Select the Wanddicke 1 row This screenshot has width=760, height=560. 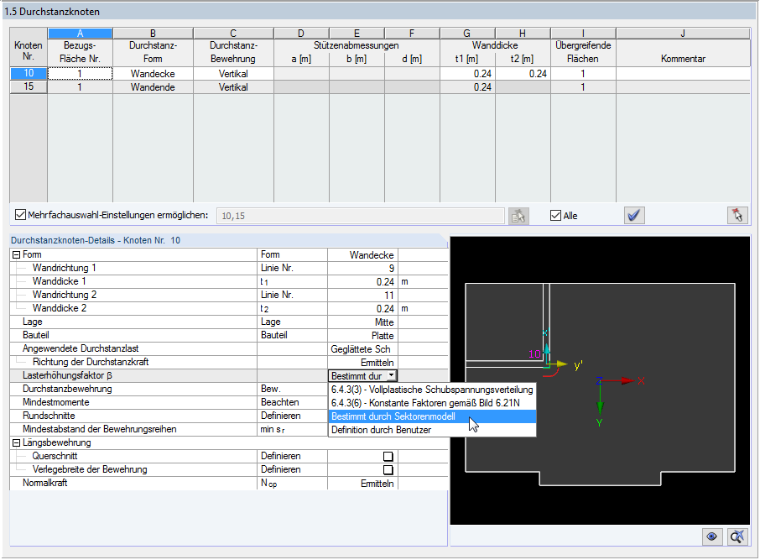(x=229, y=282)
